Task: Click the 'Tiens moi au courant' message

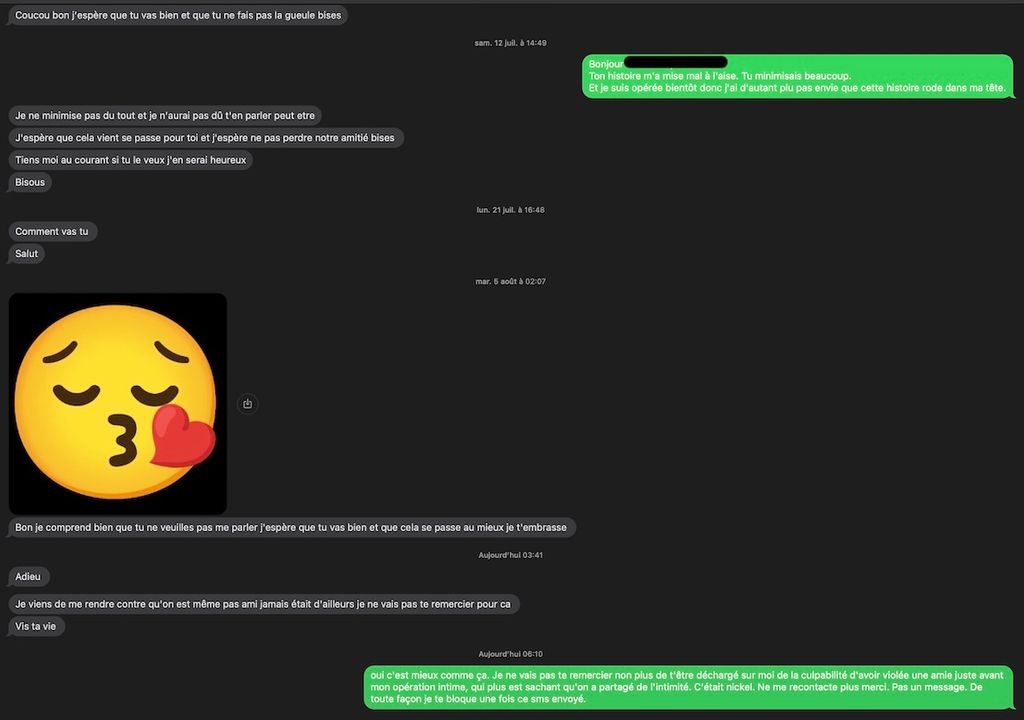Action: (131, 159)
